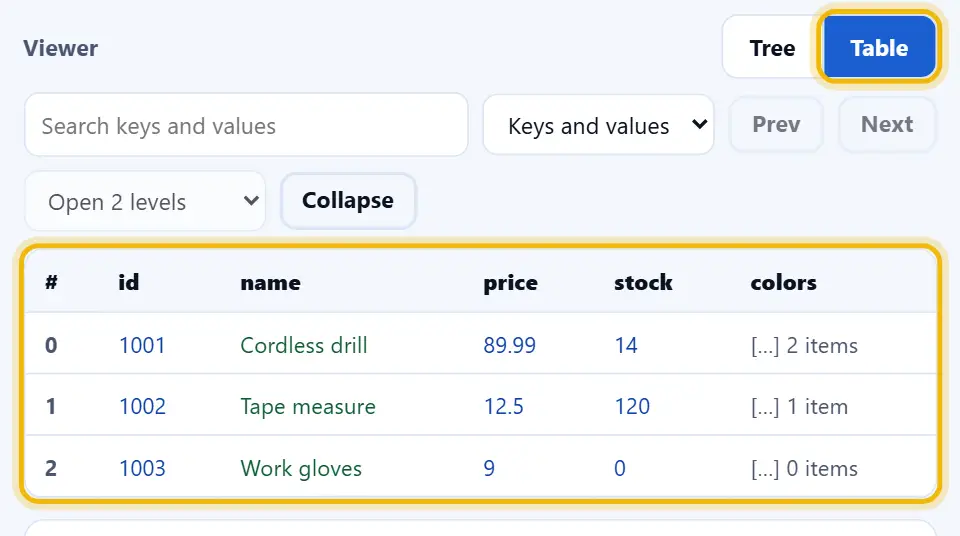The image size is (960, 536).
Task: Click the Collapse button
Action: pos(348,200)
